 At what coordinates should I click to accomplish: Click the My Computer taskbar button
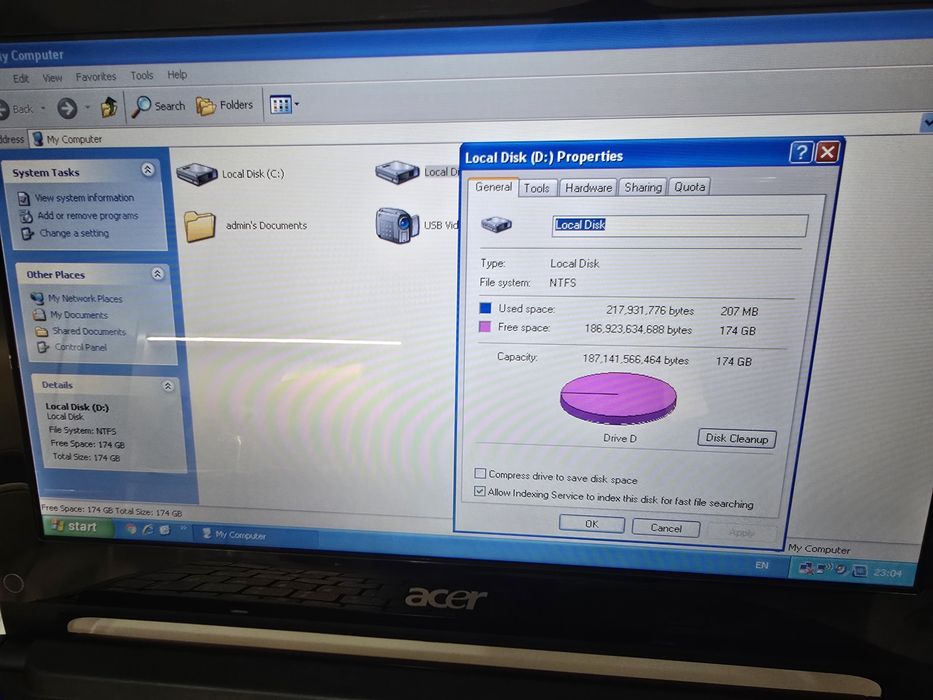(258, 536)
